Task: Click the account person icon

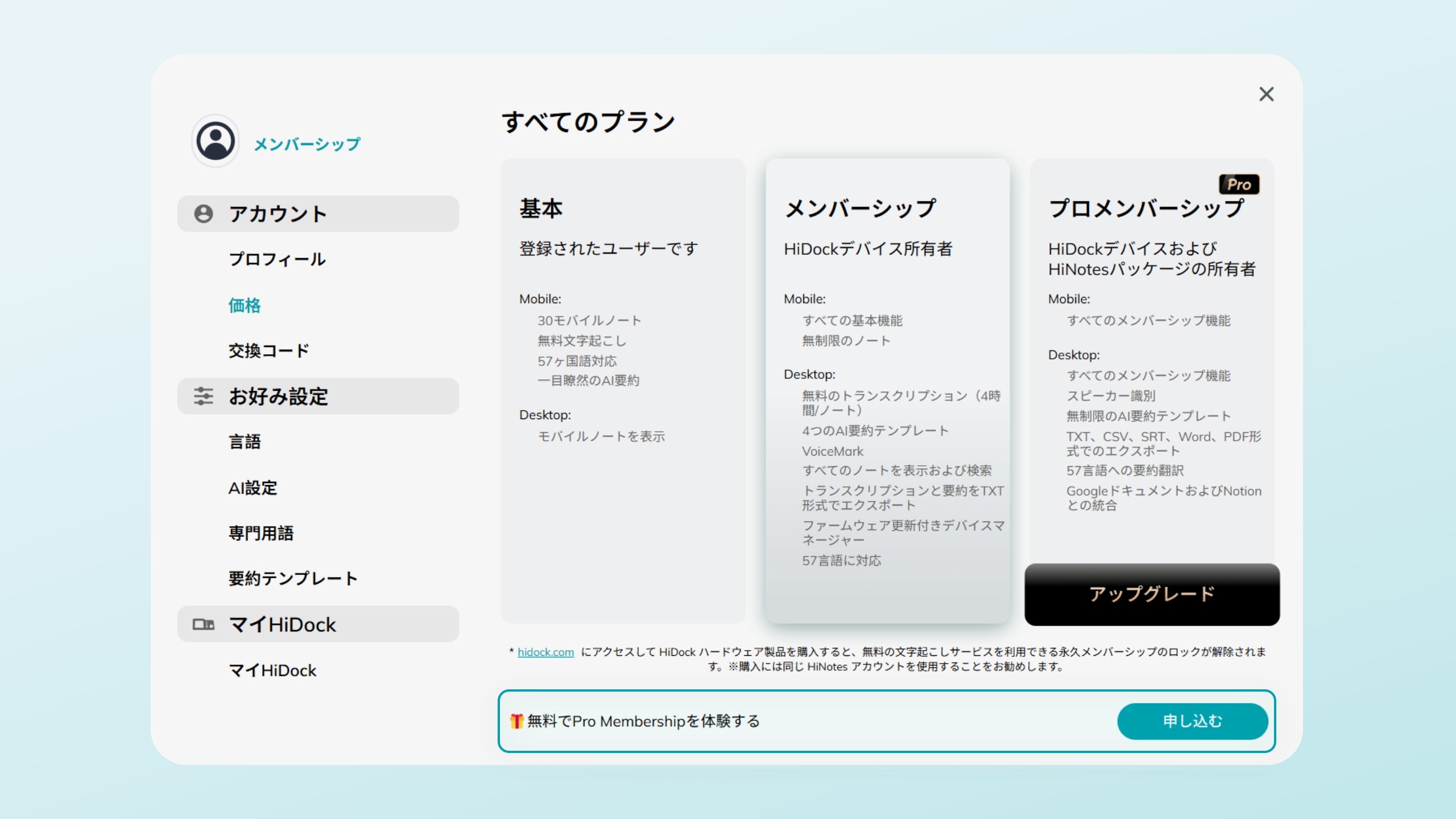Action: (x=203, y=214)
